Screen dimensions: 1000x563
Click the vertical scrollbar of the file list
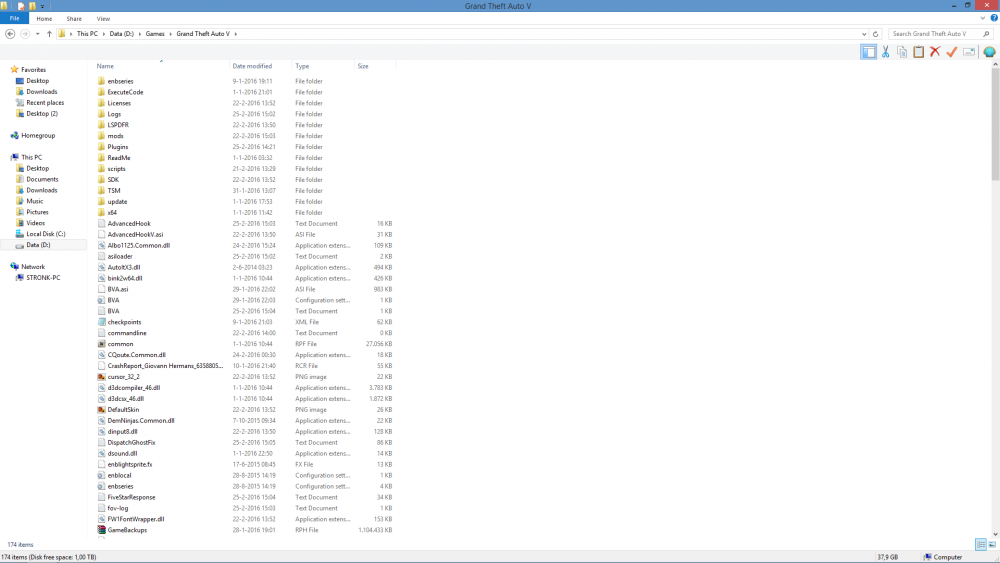click(x=995, y=124)
